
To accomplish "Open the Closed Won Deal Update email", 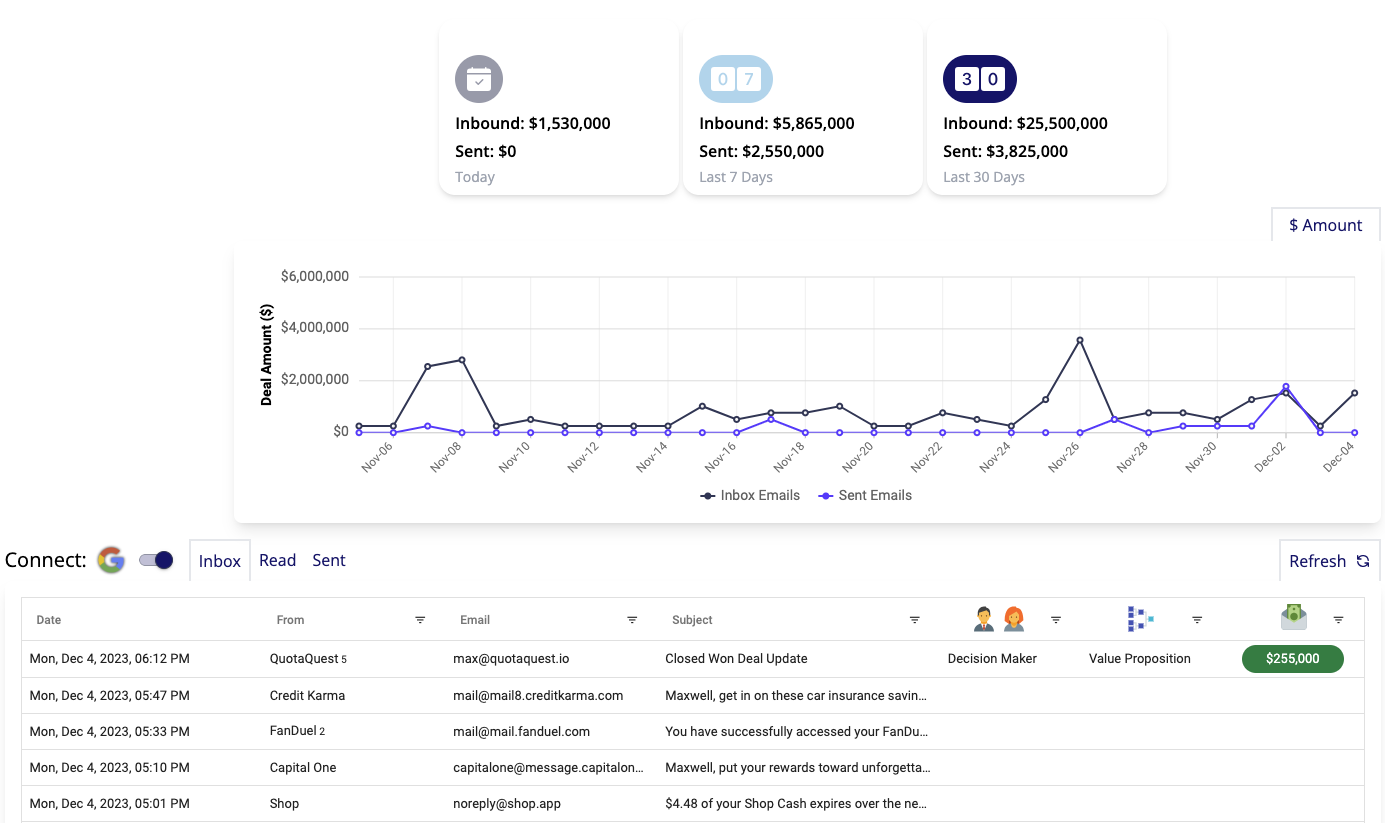I will (x=736, y=659).
